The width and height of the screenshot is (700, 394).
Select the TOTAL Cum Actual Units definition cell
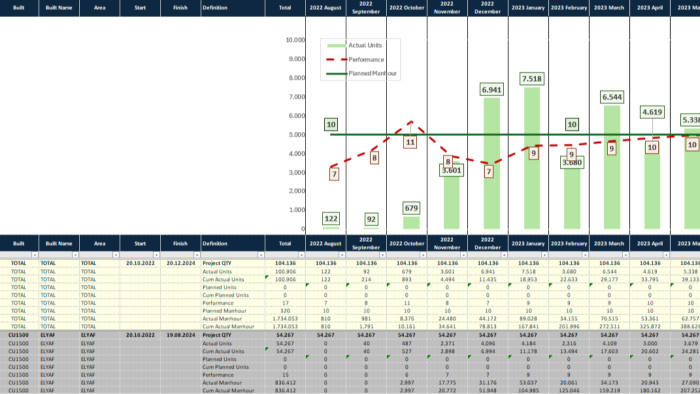233,279
